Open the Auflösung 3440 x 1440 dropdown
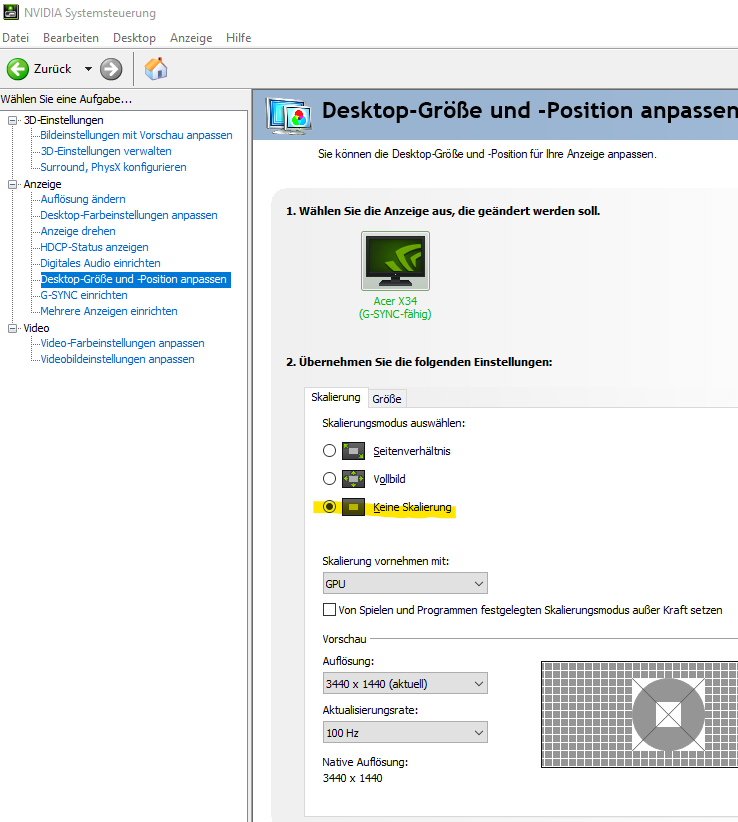Screen dimensions: 738x822 [405, 684]
